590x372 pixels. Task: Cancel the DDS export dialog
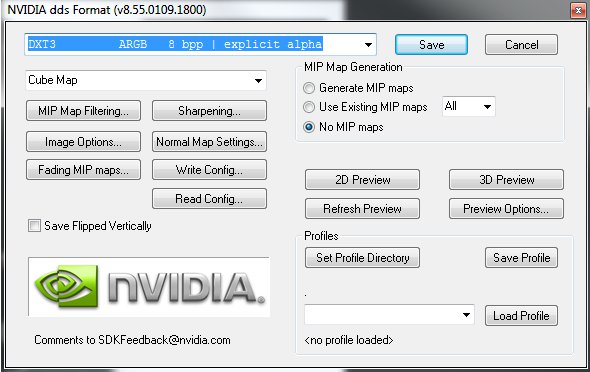[x=521, y=45]
